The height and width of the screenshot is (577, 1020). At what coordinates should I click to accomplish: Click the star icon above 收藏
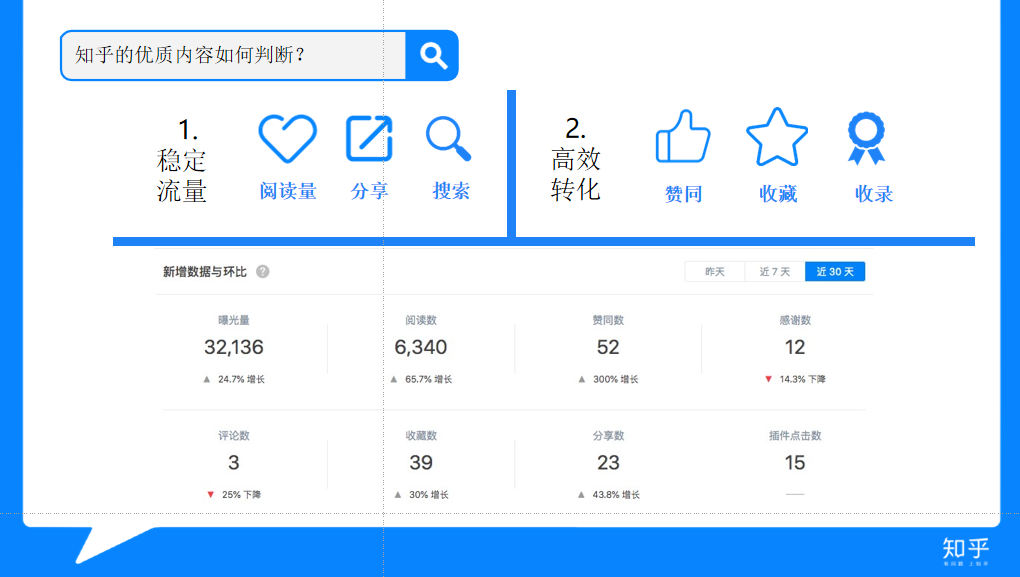(777, 137)
